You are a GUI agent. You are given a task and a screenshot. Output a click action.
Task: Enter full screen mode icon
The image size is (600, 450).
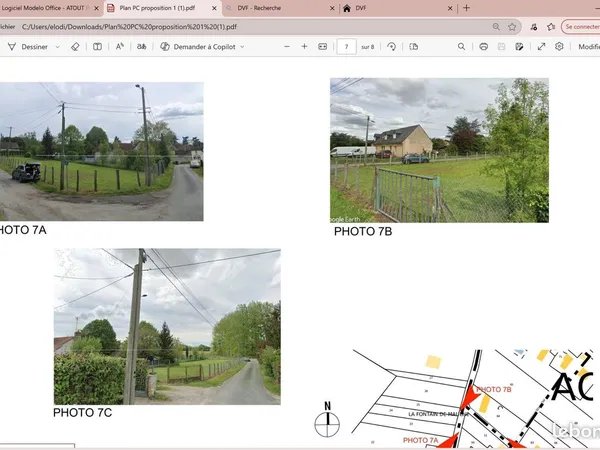point(541,47)
